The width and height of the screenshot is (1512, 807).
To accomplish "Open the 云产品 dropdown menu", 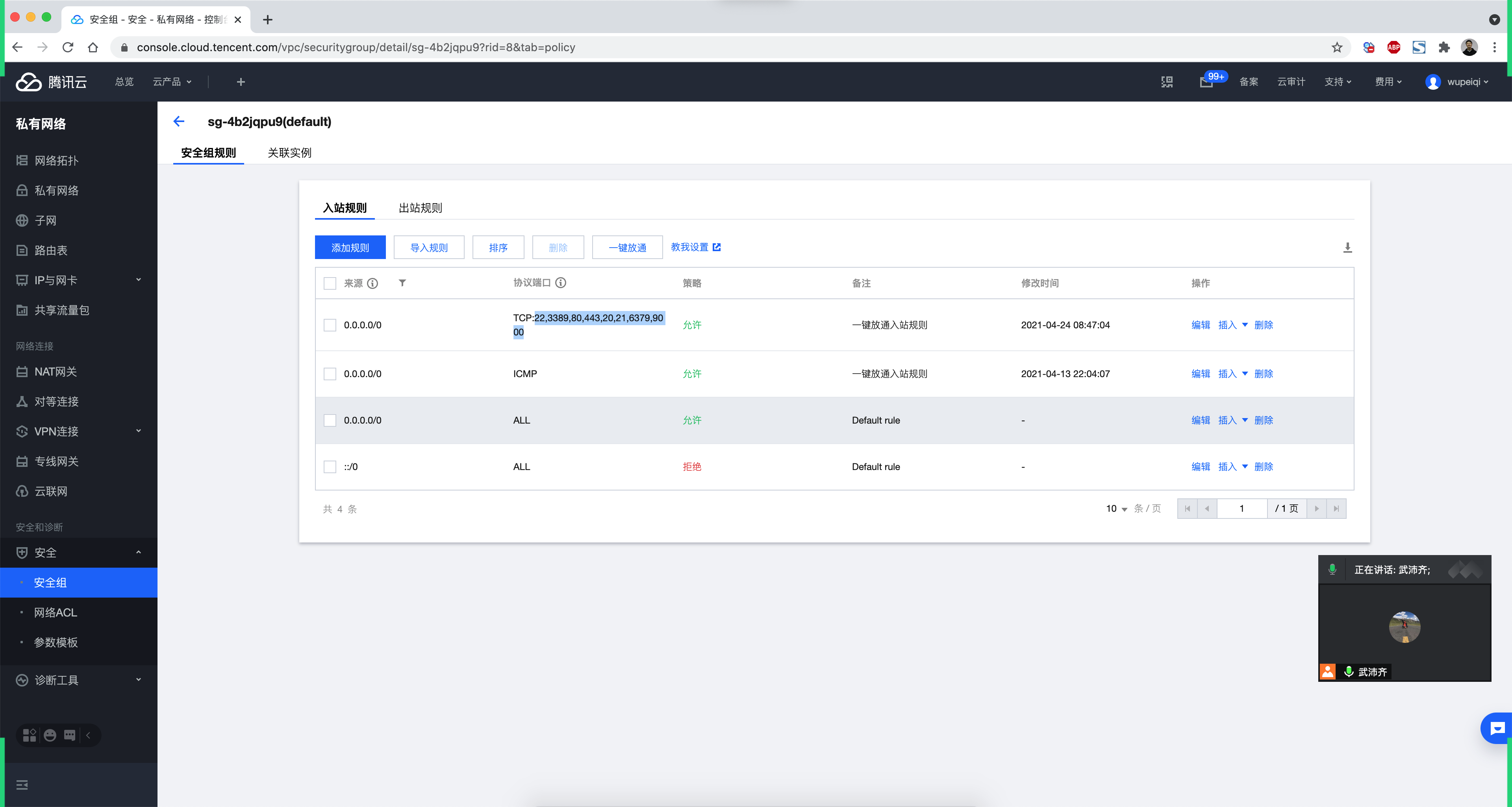I will (x=172, y=82).
